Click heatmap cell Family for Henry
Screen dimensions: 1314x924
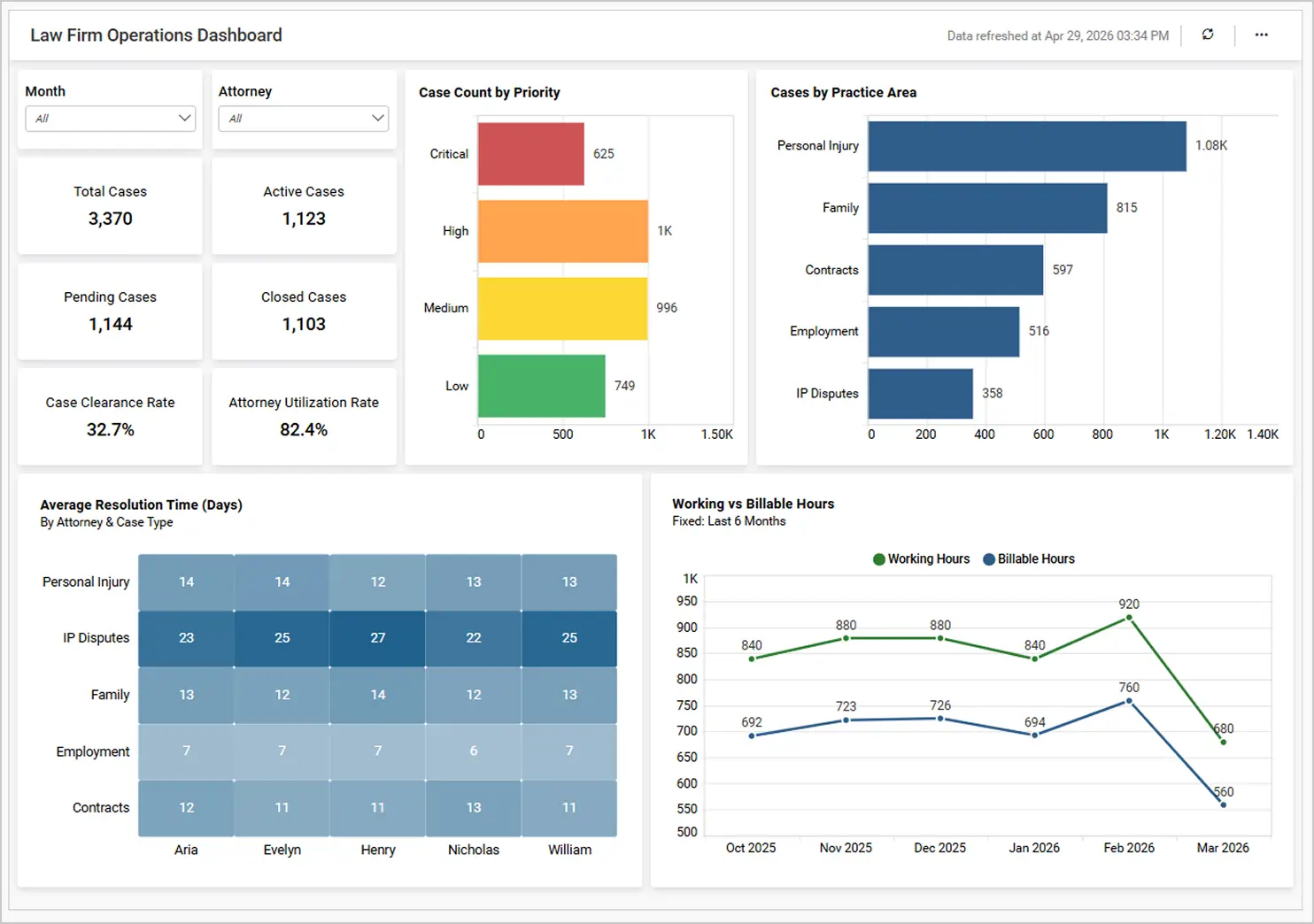pyautogui.click(x=378, y=695)
